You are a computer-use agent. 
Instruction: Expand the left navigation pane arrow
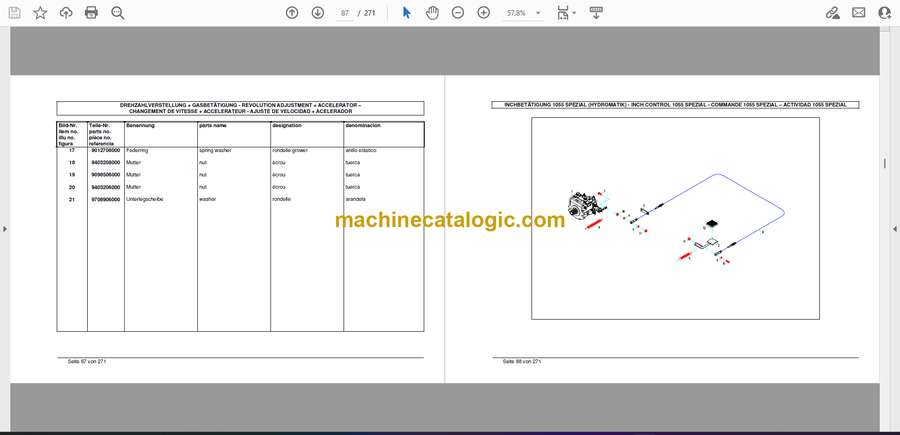click(5, 229)
